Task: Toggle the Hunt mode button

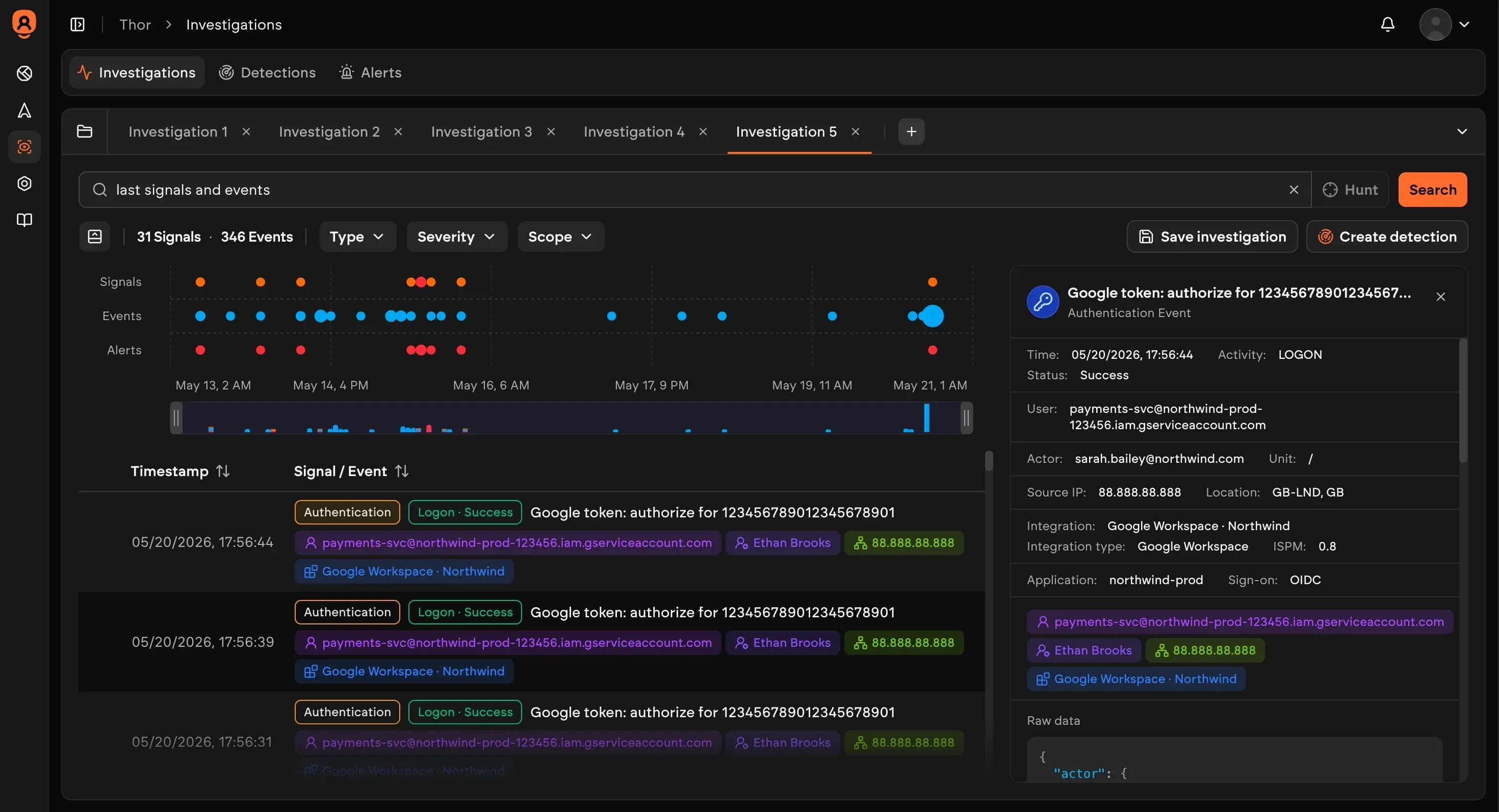Action: 1350,190
